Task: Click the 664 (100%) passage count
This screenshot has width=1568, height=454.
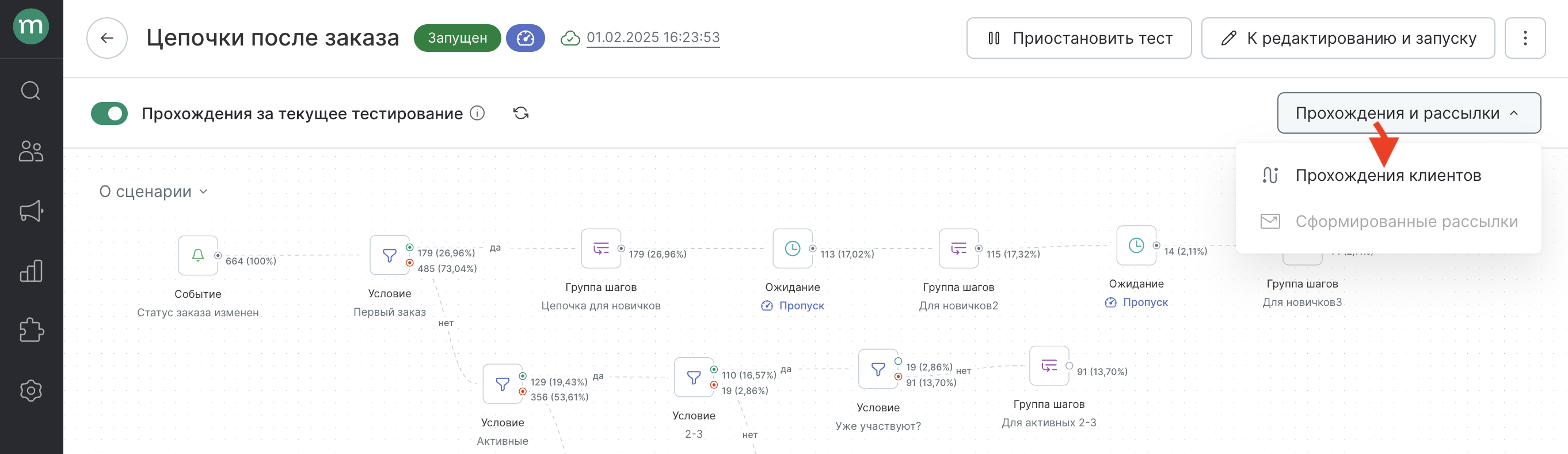Action: pyautogui.click(x=251, y=261)
